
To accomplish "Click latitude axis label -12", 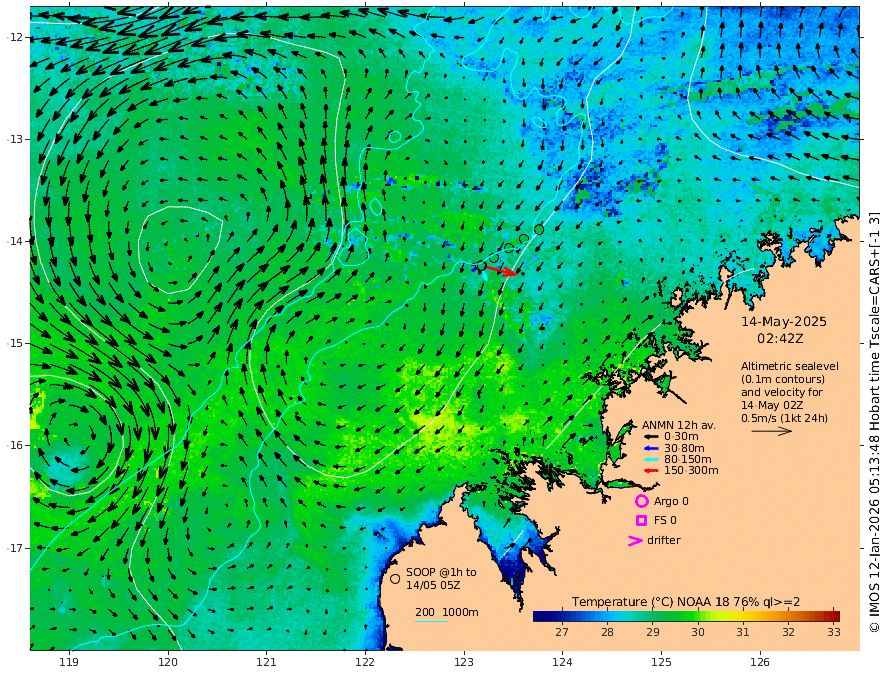I will (x=15, y=37).
